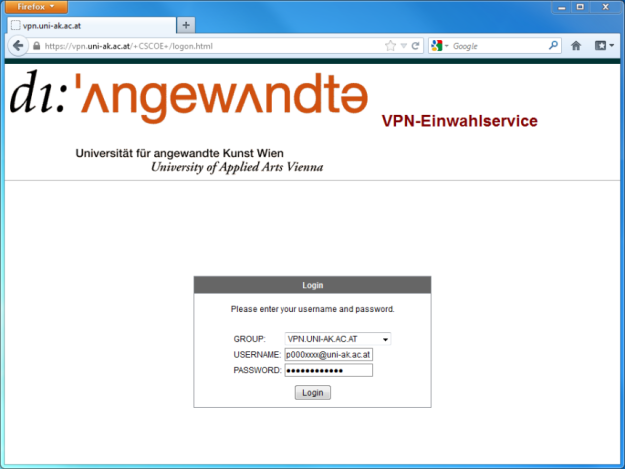Go to the Firefox home page
Image resolution: width=625 pixels, height=469 pixels.
(x=576, y=46)
